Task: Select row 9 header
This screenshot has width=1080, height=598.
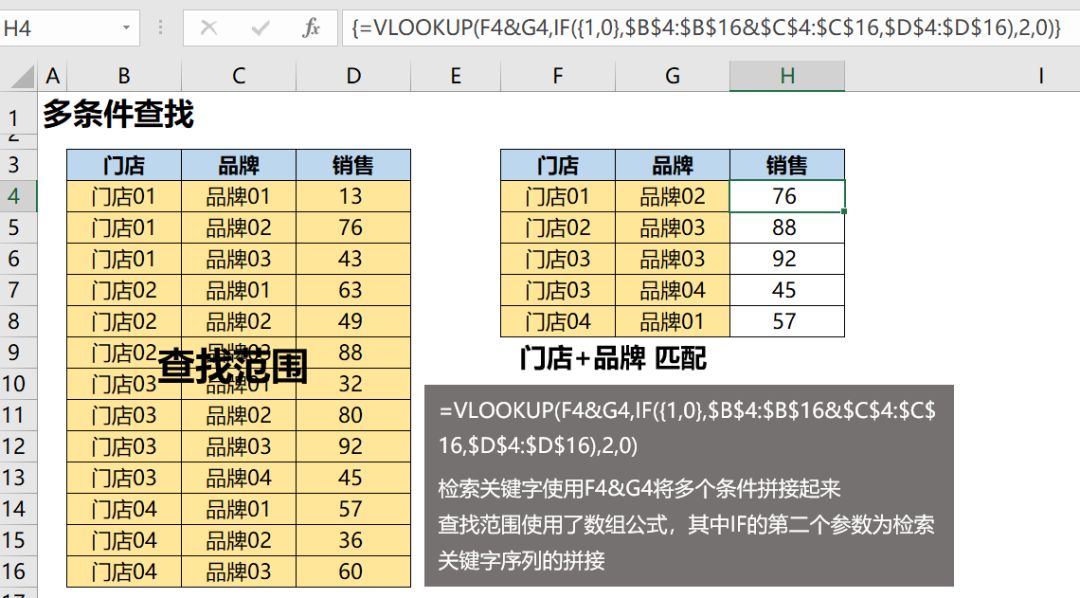Action: pos(19,353)
